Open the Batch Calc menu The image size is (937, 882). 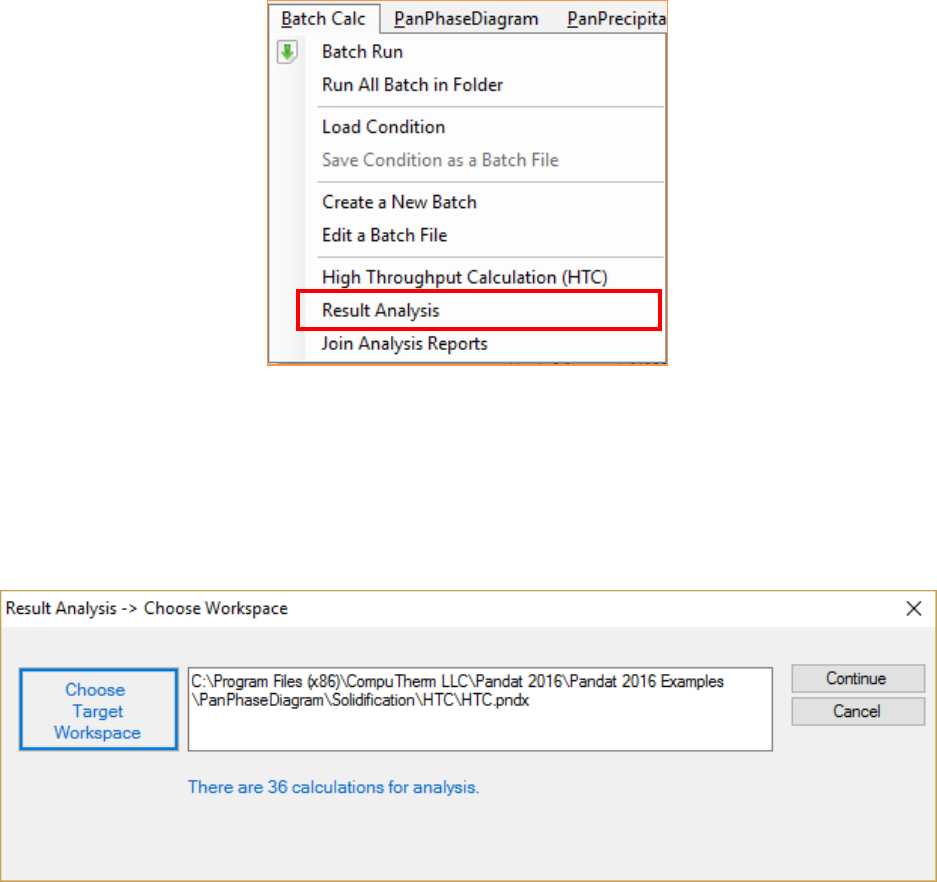tap(323, 19)
